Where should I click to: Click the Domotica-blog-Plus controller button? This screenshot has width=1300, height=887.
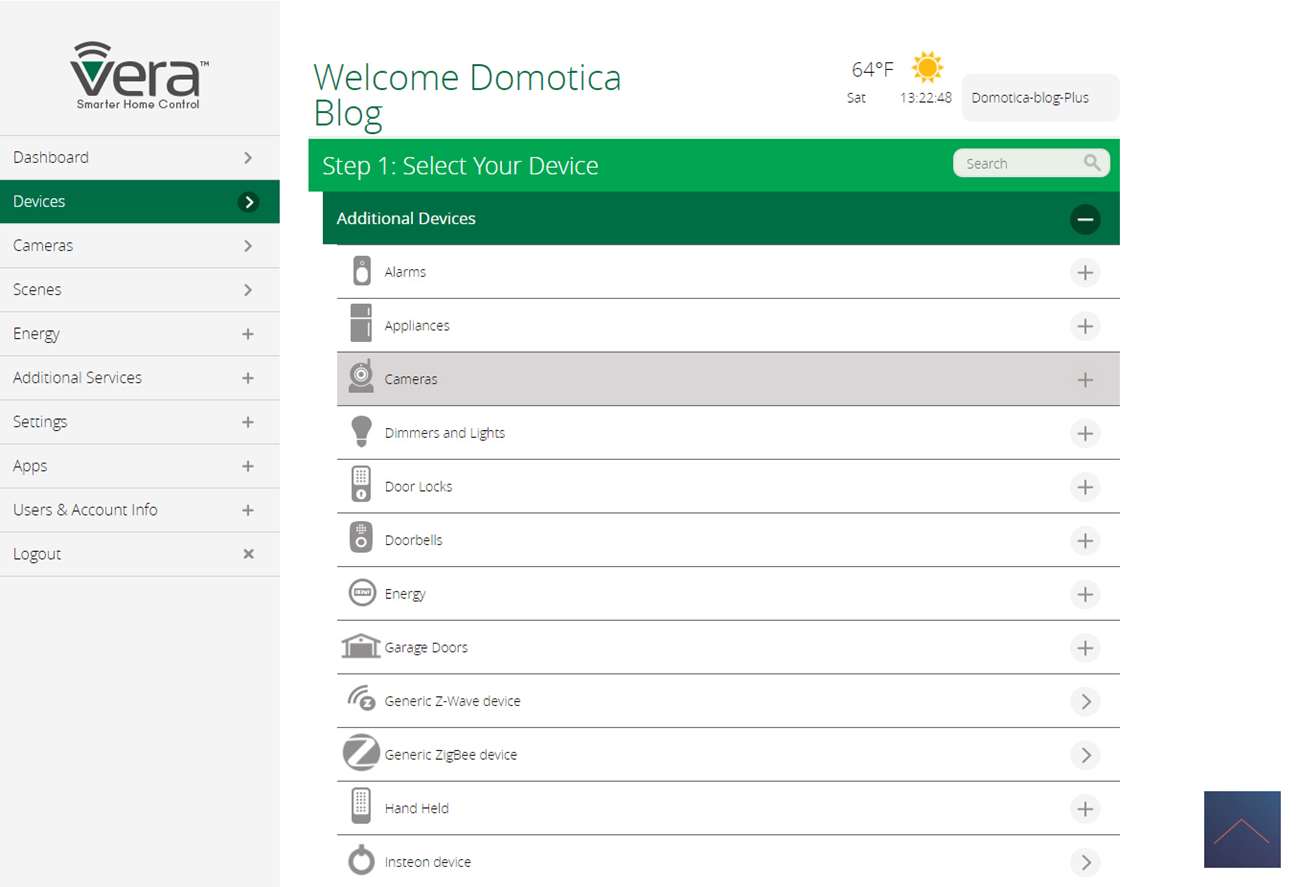click(x=1040, y=98)
